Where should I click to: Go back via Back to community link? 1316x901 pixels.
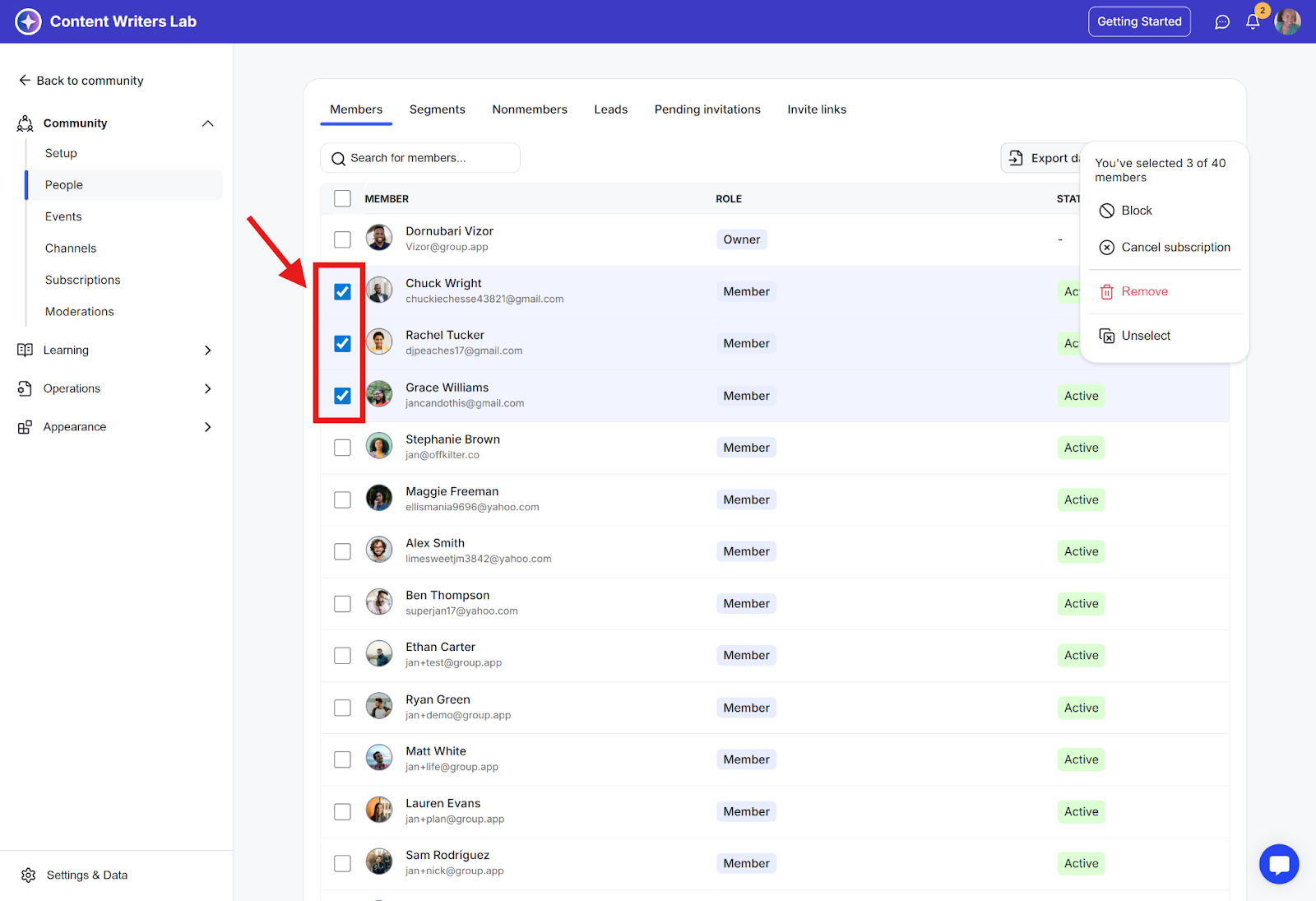pos(81,81)
